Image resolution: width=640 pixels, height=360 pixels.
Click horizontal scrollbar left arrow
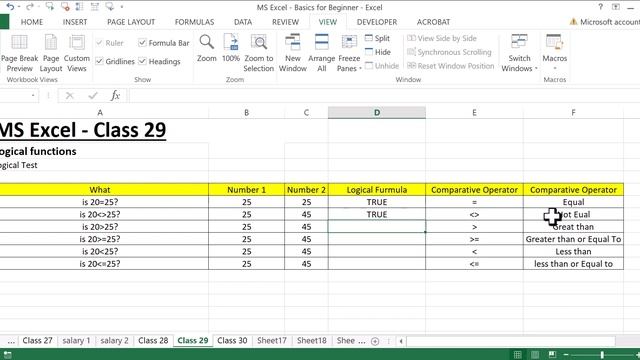(401, 341)
